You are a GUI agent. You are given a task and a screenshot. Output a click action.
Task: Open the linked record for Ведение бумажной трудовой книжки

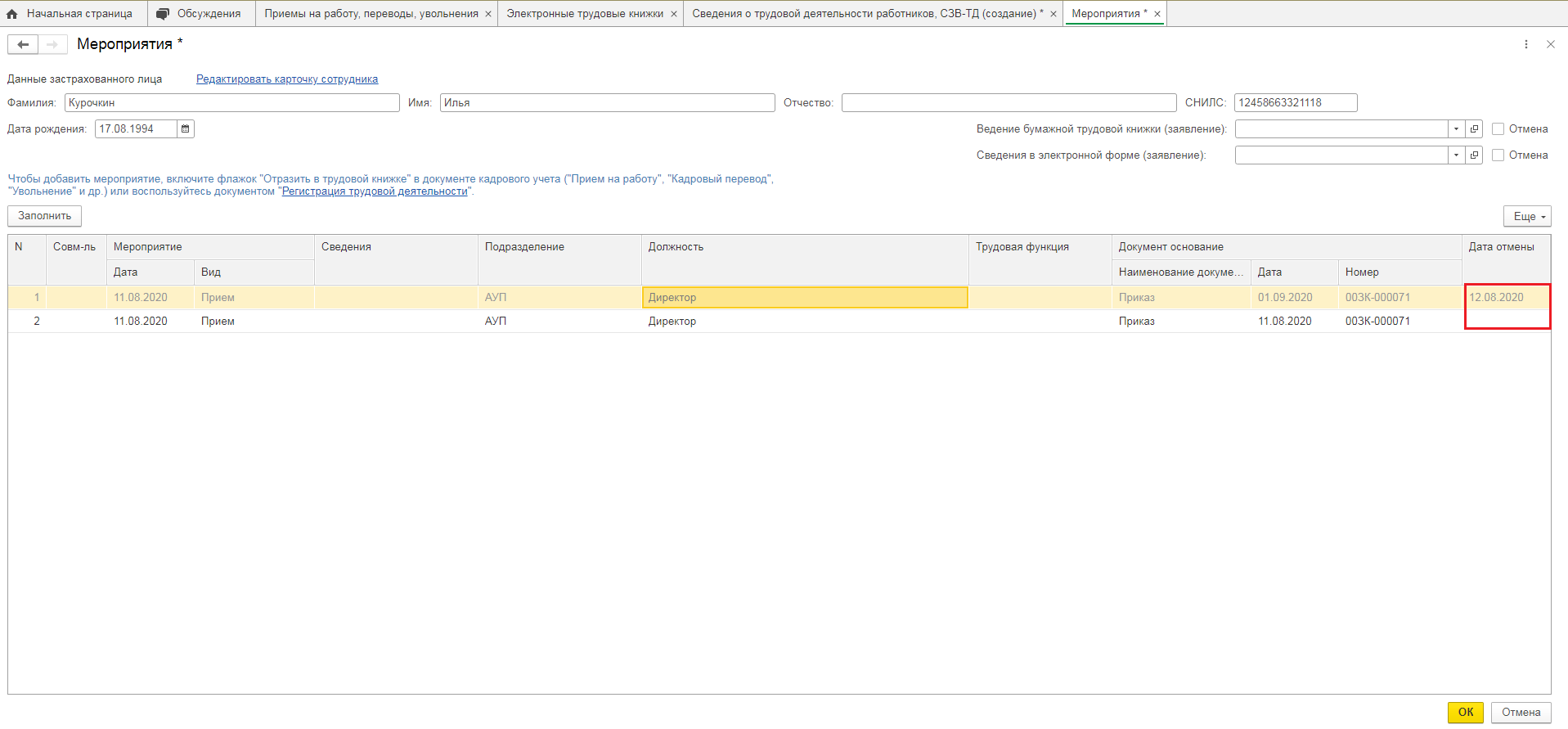click(x=1474, y=129)
